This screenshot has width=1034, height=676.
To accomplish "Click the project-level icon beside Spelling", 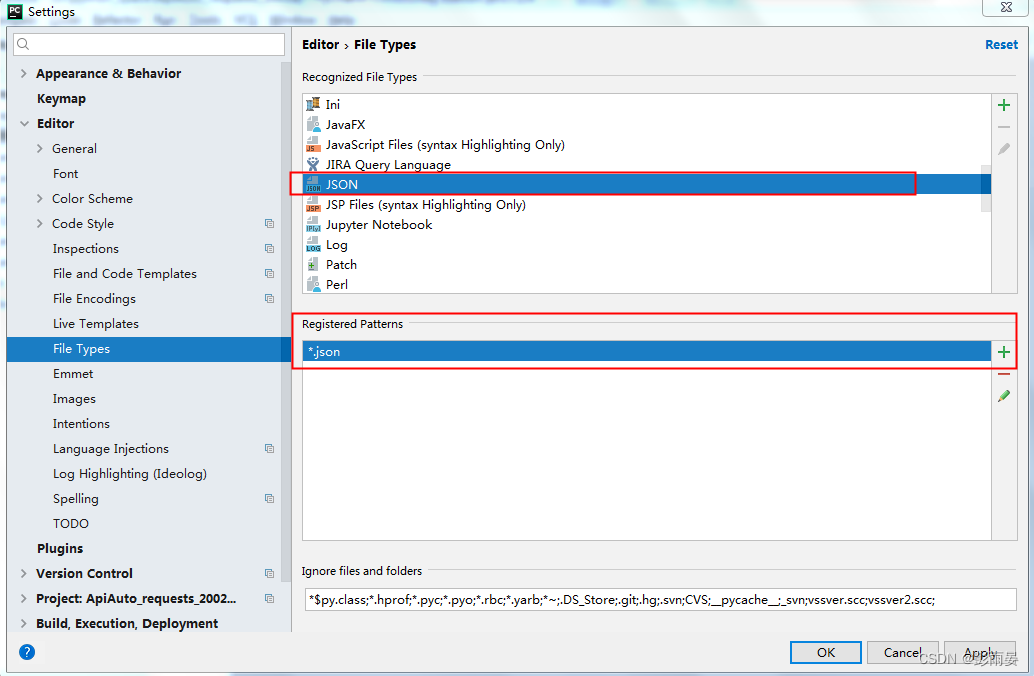I will [x=269, y=499].
